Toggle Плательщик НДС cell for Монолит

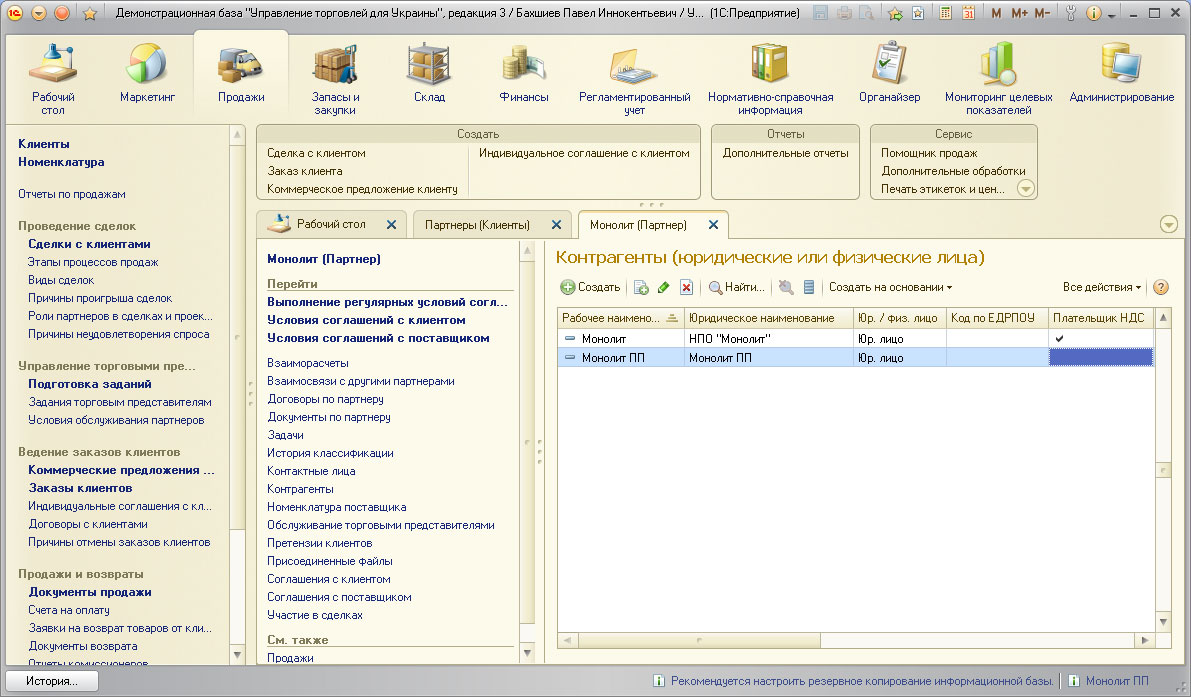pyautogui.click(x=1101, y=339)
